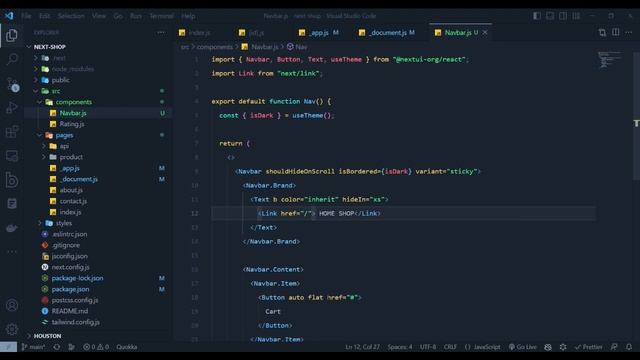This screenshot has width=640, height=360.
Task: Open about.js in the explorer
Action: (71, 190)
